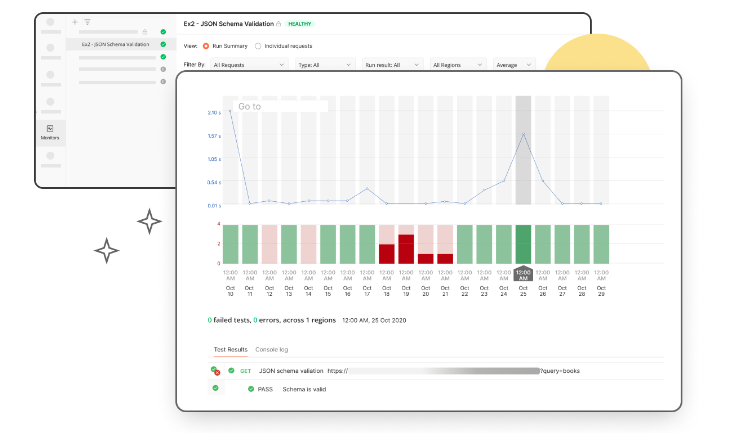
Task: Open the Average dropdown
Action: 513,65
